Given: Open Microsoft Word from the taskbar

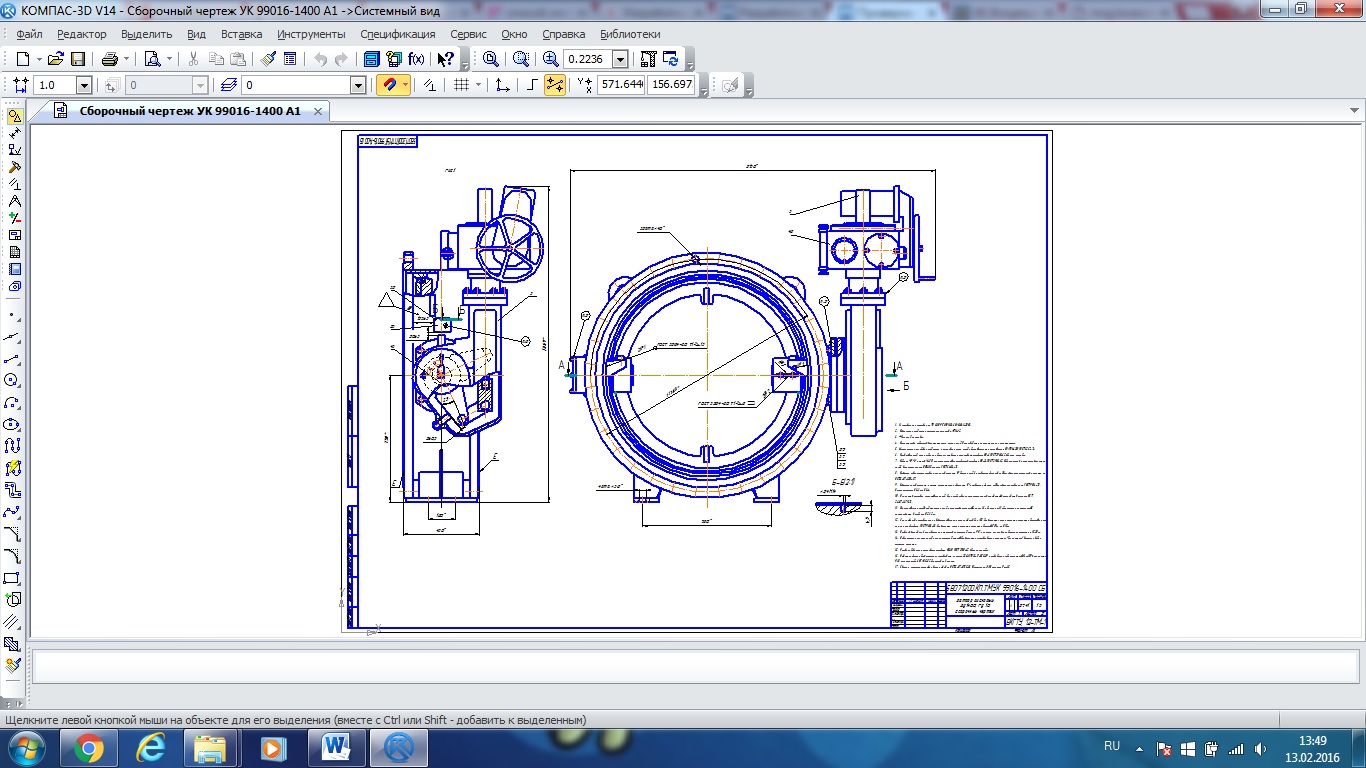Looking at the screenshot, I should [336, 748].
